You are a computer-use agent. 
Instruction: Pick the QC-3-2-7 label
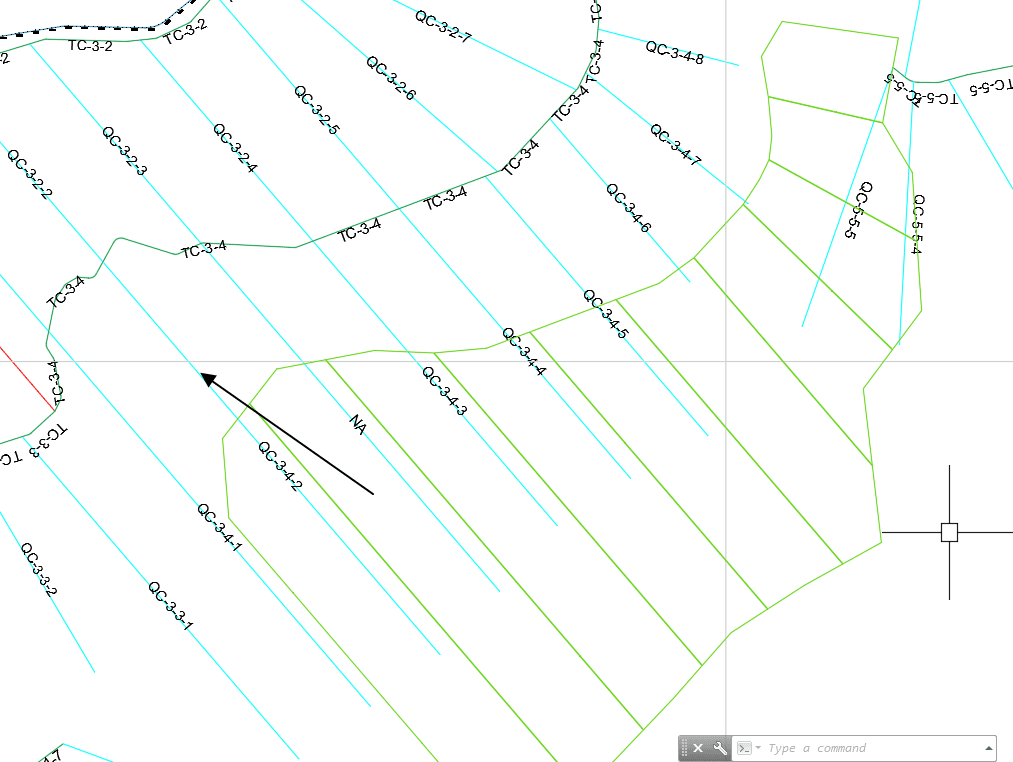(x=443, y=26)
